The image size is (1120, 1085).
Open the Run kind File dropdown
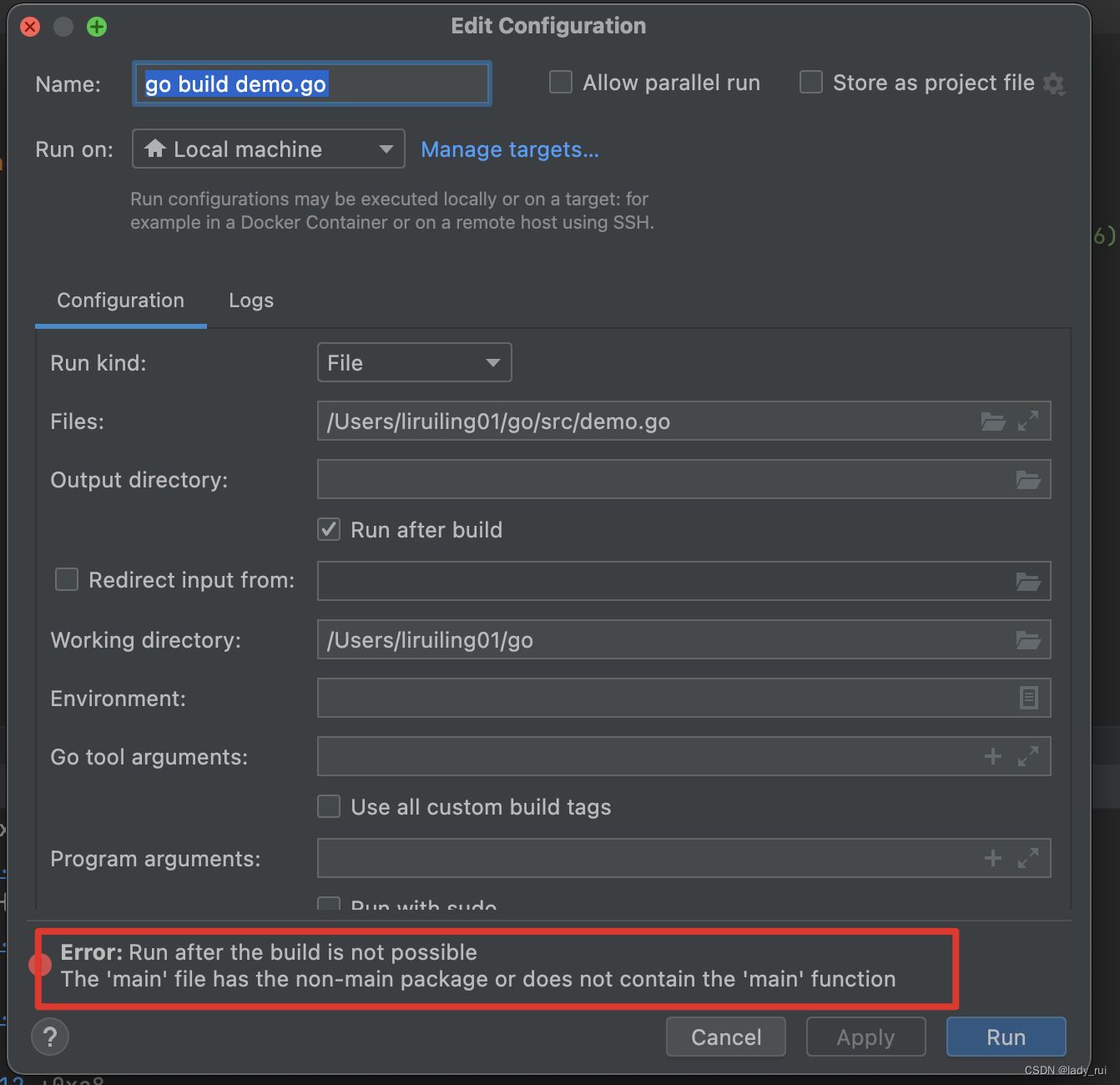pos(415,362)
